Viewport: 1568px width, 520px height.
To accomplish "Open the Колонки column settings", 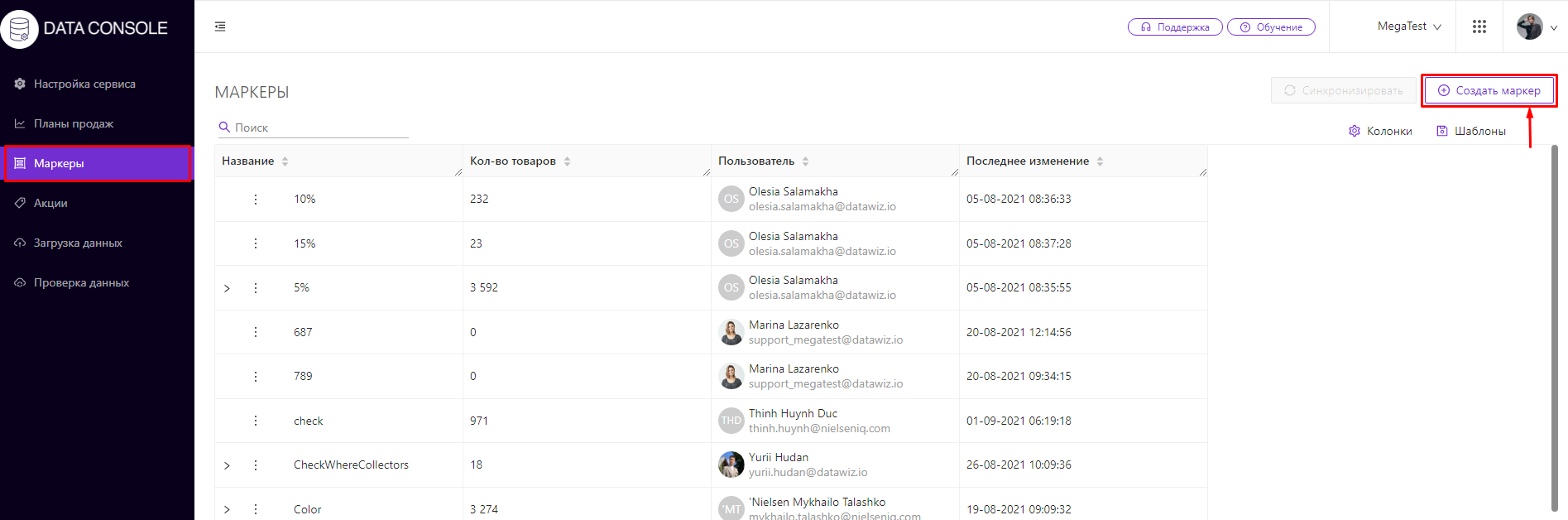I will [1380, 131].
